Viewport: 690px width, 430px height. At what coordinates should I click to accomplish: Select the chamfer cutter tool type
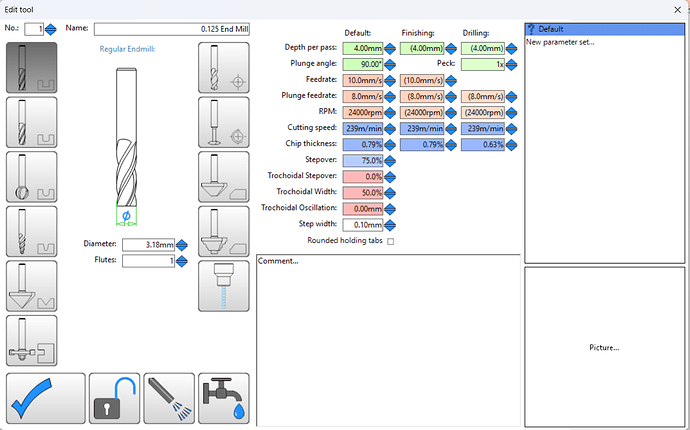[x=224, y=176]
